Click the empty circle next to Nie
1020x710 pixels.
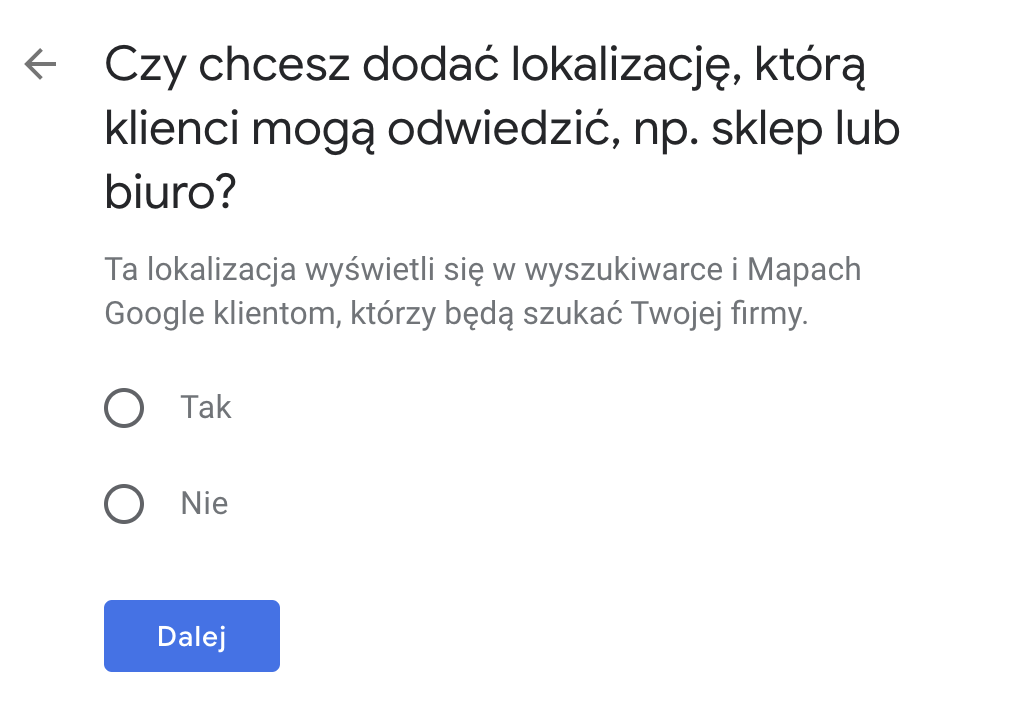[x=124, y=504]
